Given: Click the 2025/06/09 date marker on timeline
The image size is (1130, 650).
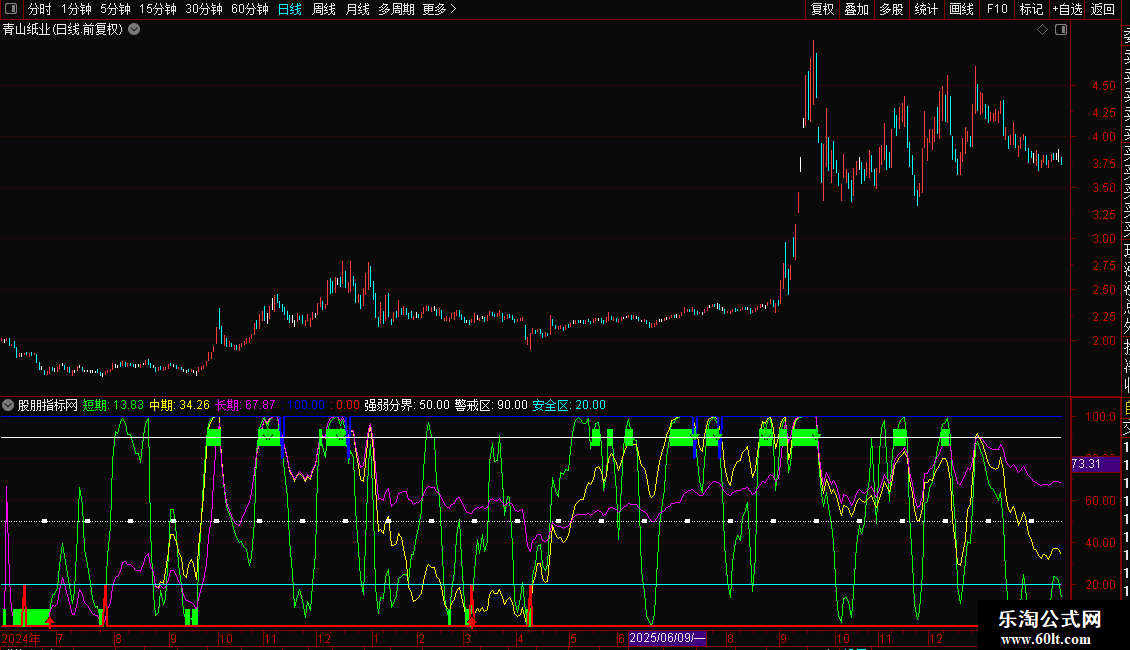Looking at the screenshot, I should (668, 638).
